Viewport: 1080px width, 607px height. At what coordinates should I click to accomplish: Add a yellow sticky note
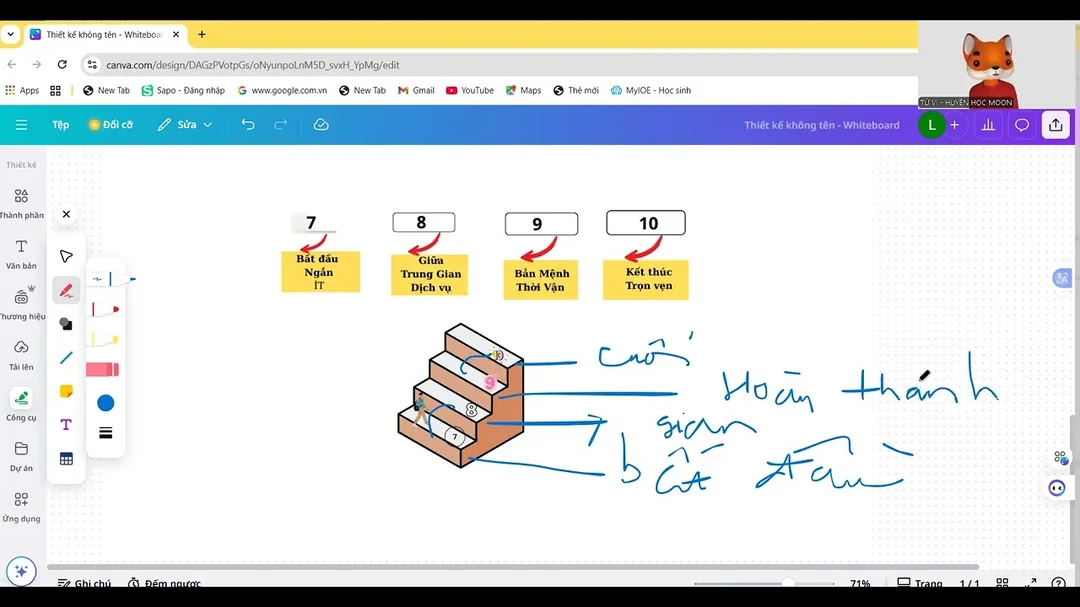pyautogui.click(x=66, y=391)
